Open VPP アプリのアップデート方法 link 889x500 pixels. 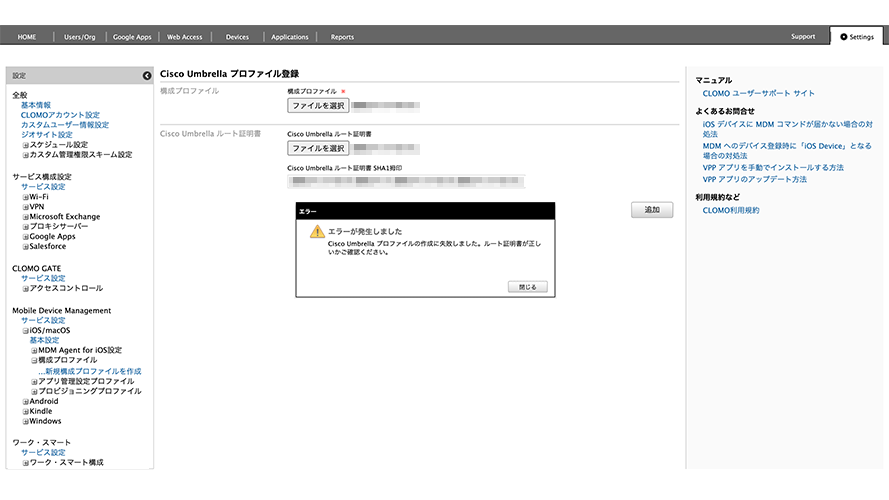coord(755,179)
